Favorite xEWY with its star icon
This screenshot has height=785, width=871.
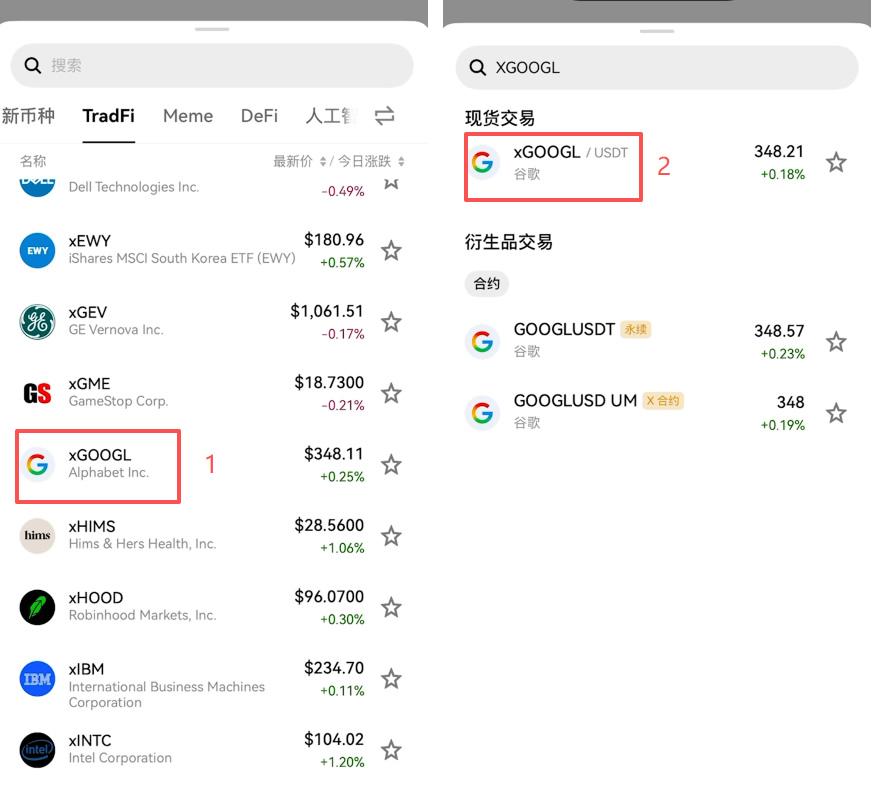[x=391, y=251]
